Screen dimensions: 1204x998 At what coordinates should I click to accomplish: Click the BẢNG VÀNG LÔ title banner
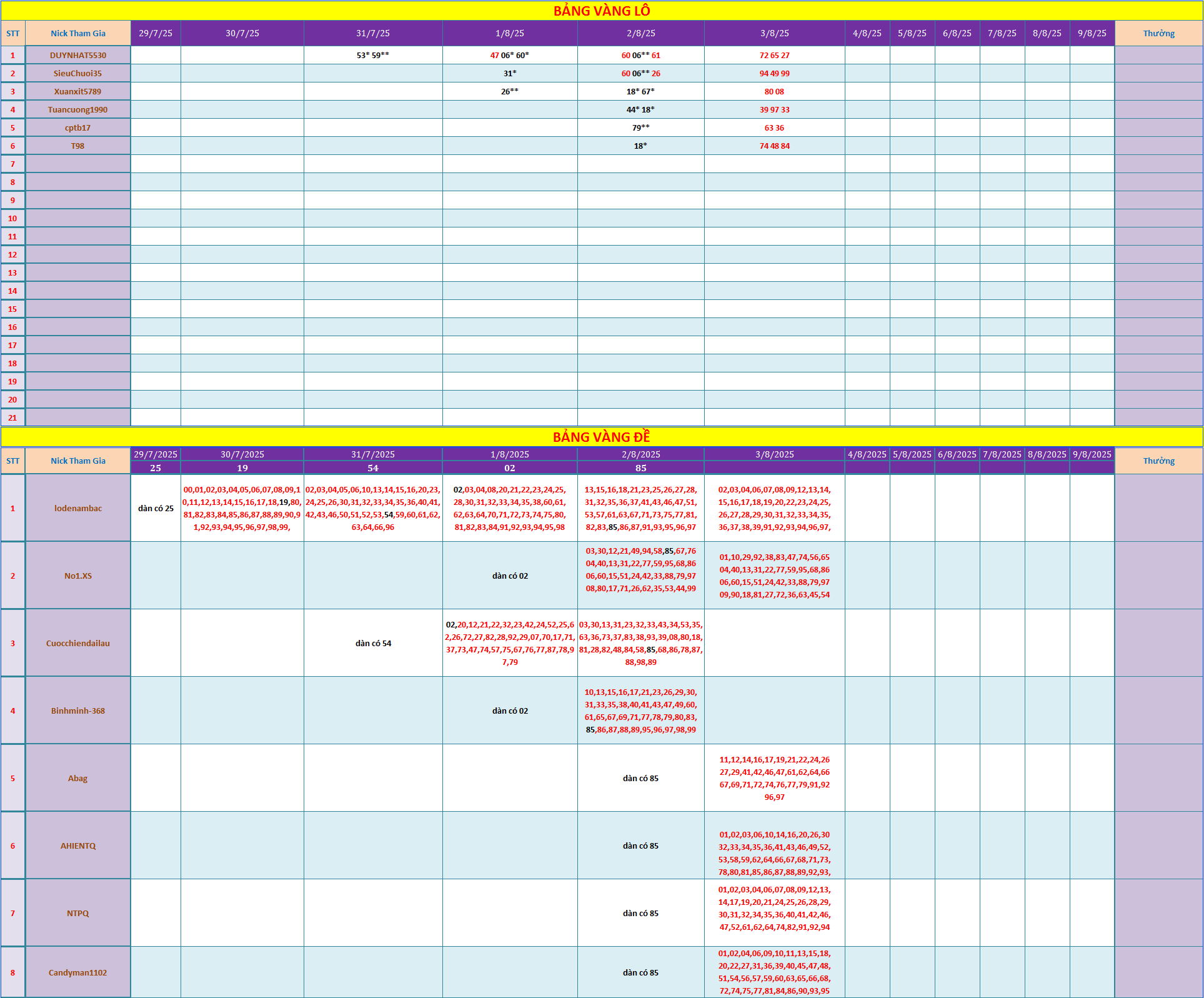tap(602, 11)
